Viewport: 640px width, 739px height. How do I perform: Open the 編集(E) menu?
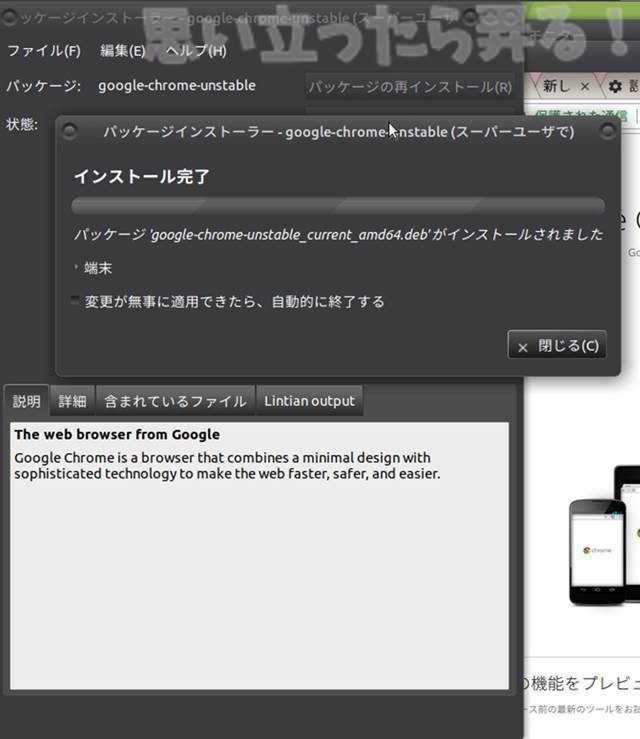pyautogui.click(x=123, y=50)
